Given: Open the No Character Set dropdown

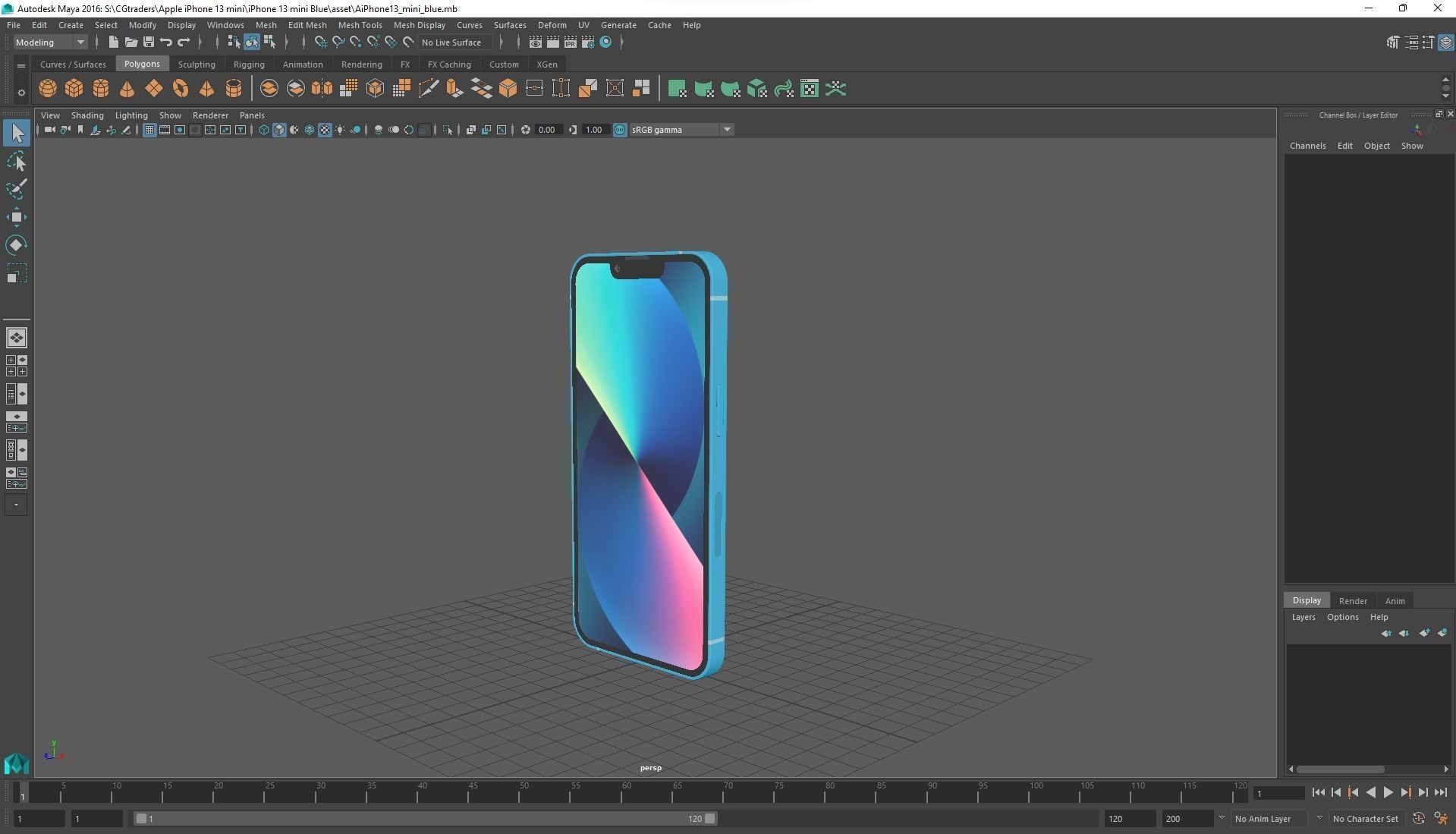Looking at the screenshot, I should [x=1366, y=819].
